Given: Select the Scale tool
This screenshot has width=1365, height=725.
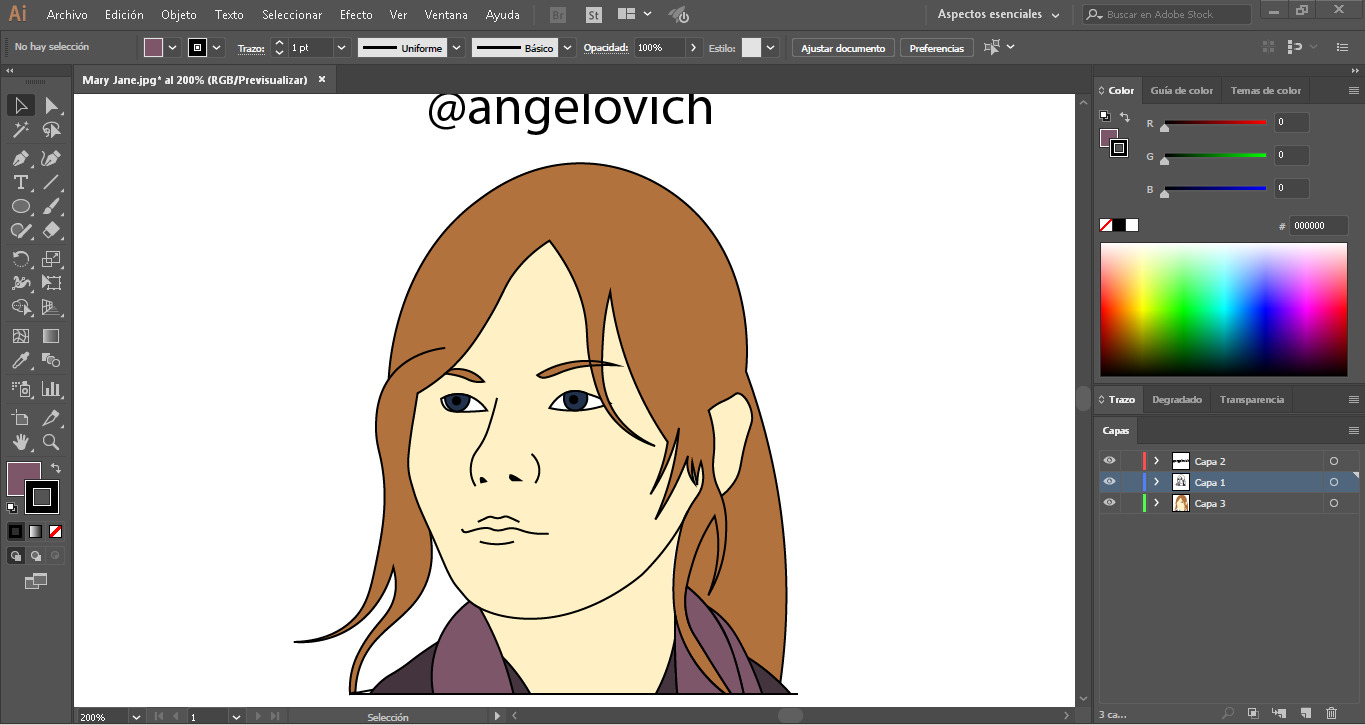Looking at the screenshot, I should pos(51,259).
